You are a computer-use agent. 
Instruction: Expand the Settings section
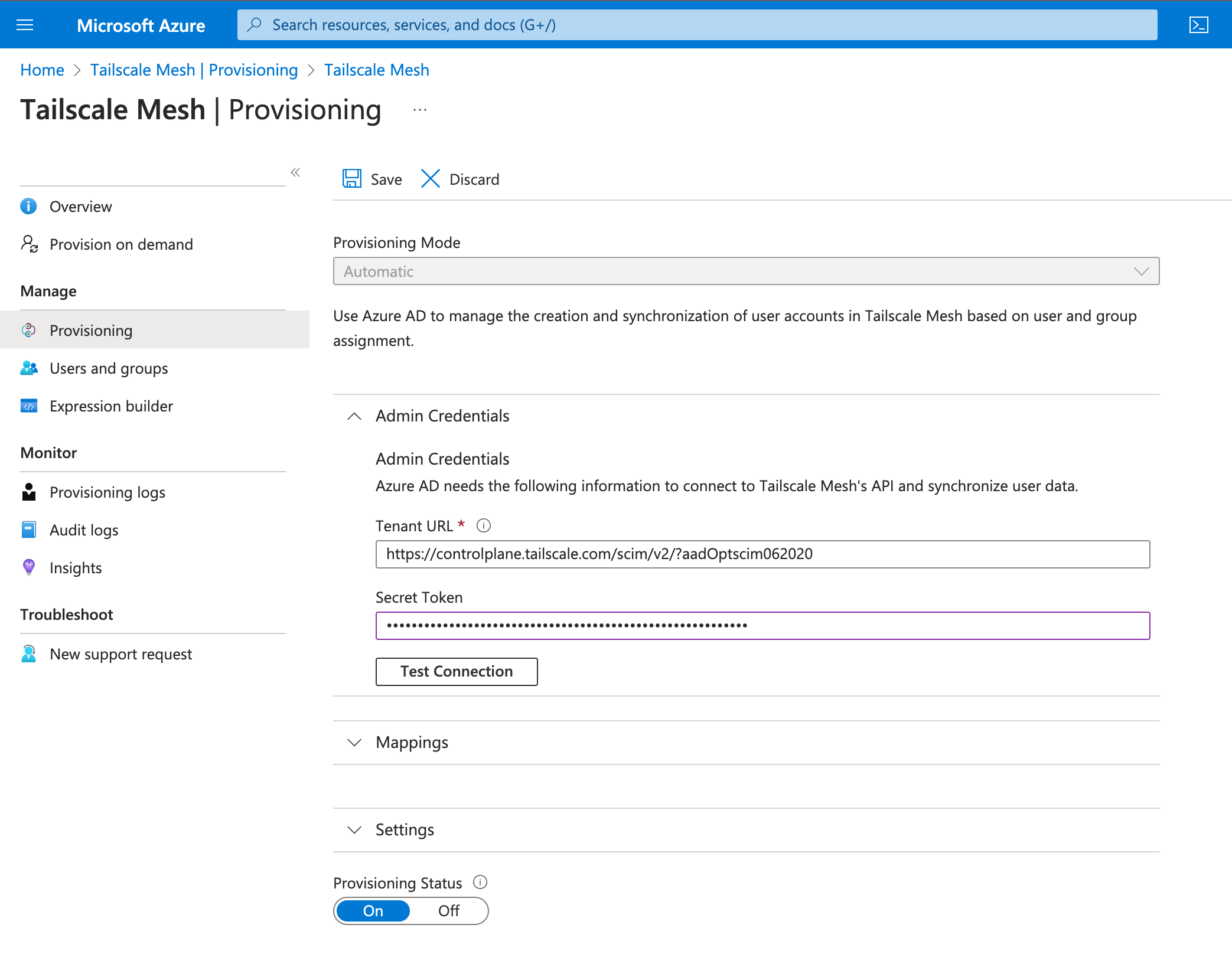pyautogui.click(x=354, y=830)
